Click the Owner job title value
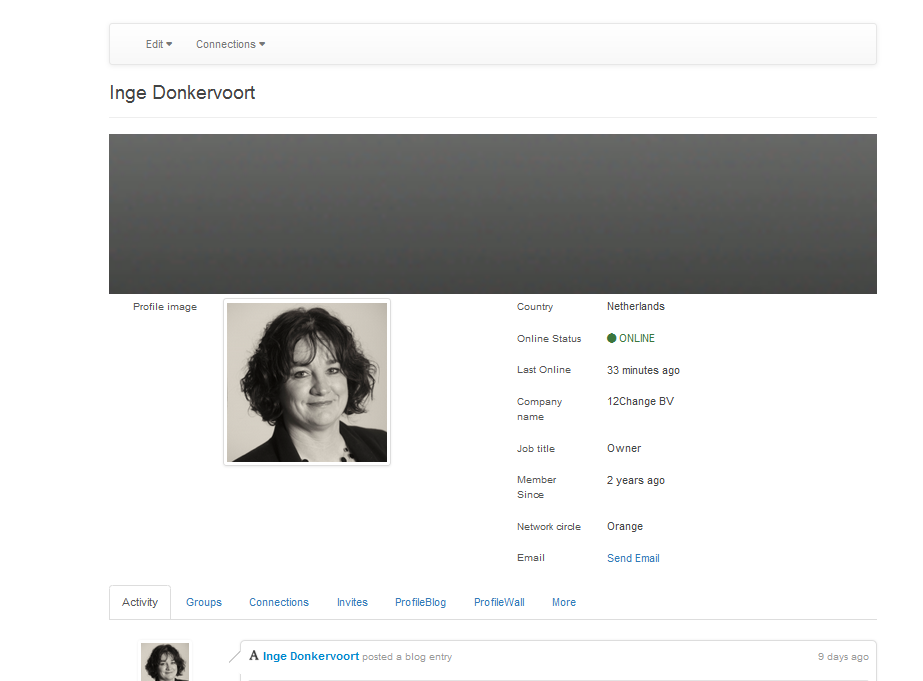Screen dimensions: 923x681 pyautogui.click(x=624, y=448)
